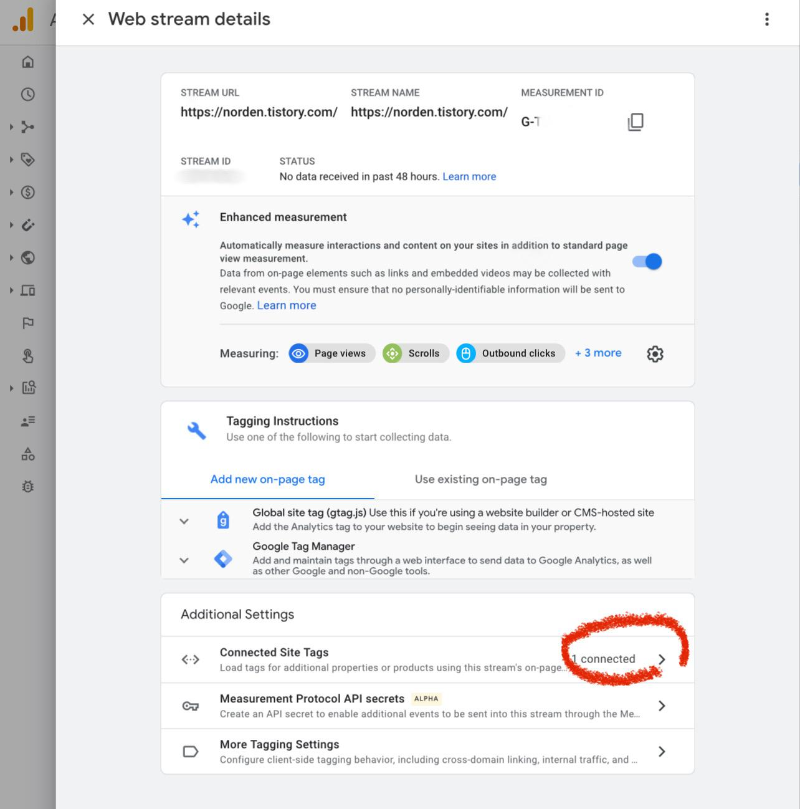The image size is (800, 809).
Task: Open Realtime clock icon in sidebar
Action: (28, 94)
